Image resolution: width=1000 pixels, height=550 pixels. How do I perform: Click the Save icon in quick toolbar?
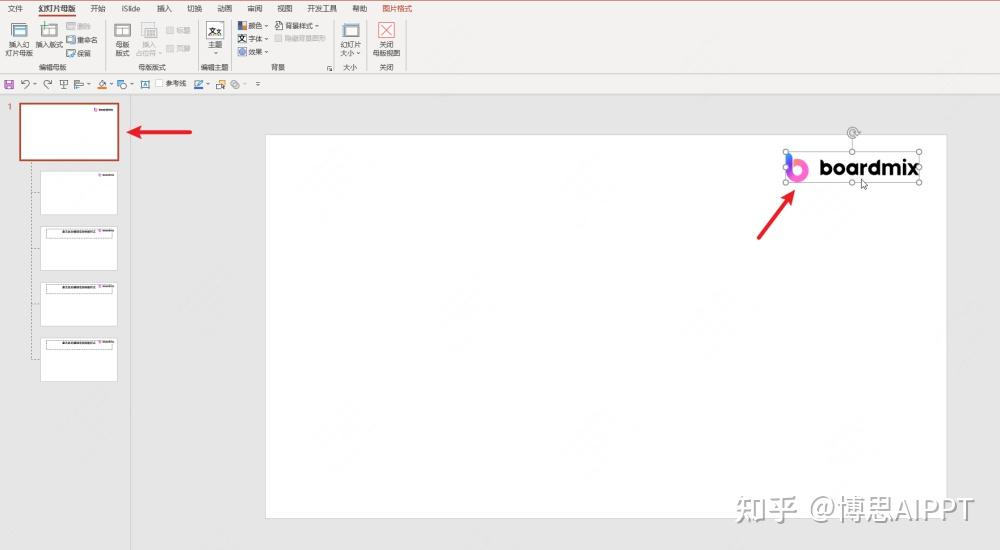[9, 84]
